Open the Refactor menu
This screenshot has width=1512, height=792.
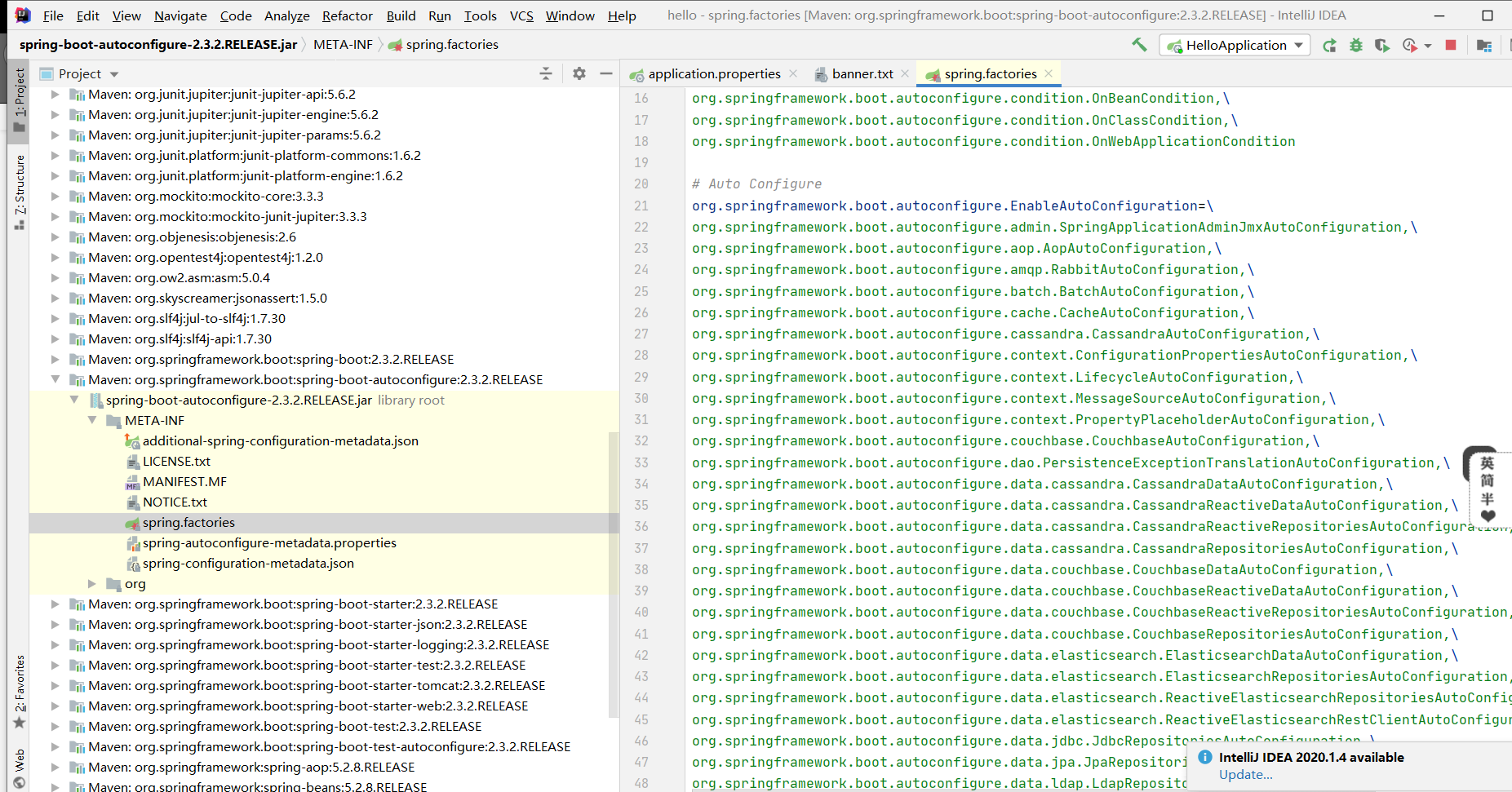click(x=347, y=15)
